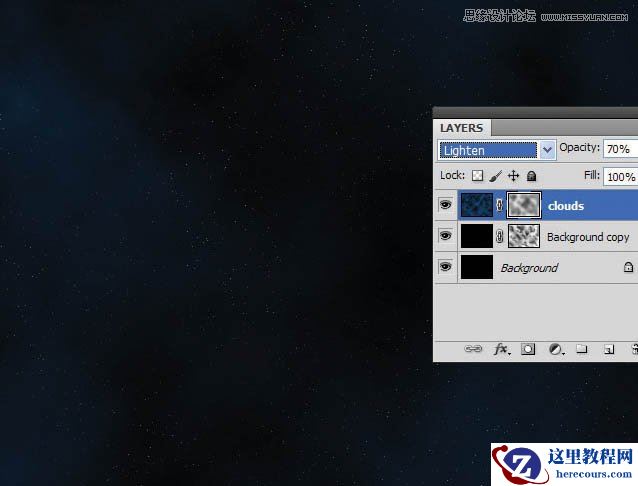This screenshot has height=486, width=638.
Task: Click the Link layers icon
Action: tap(473, 349)
